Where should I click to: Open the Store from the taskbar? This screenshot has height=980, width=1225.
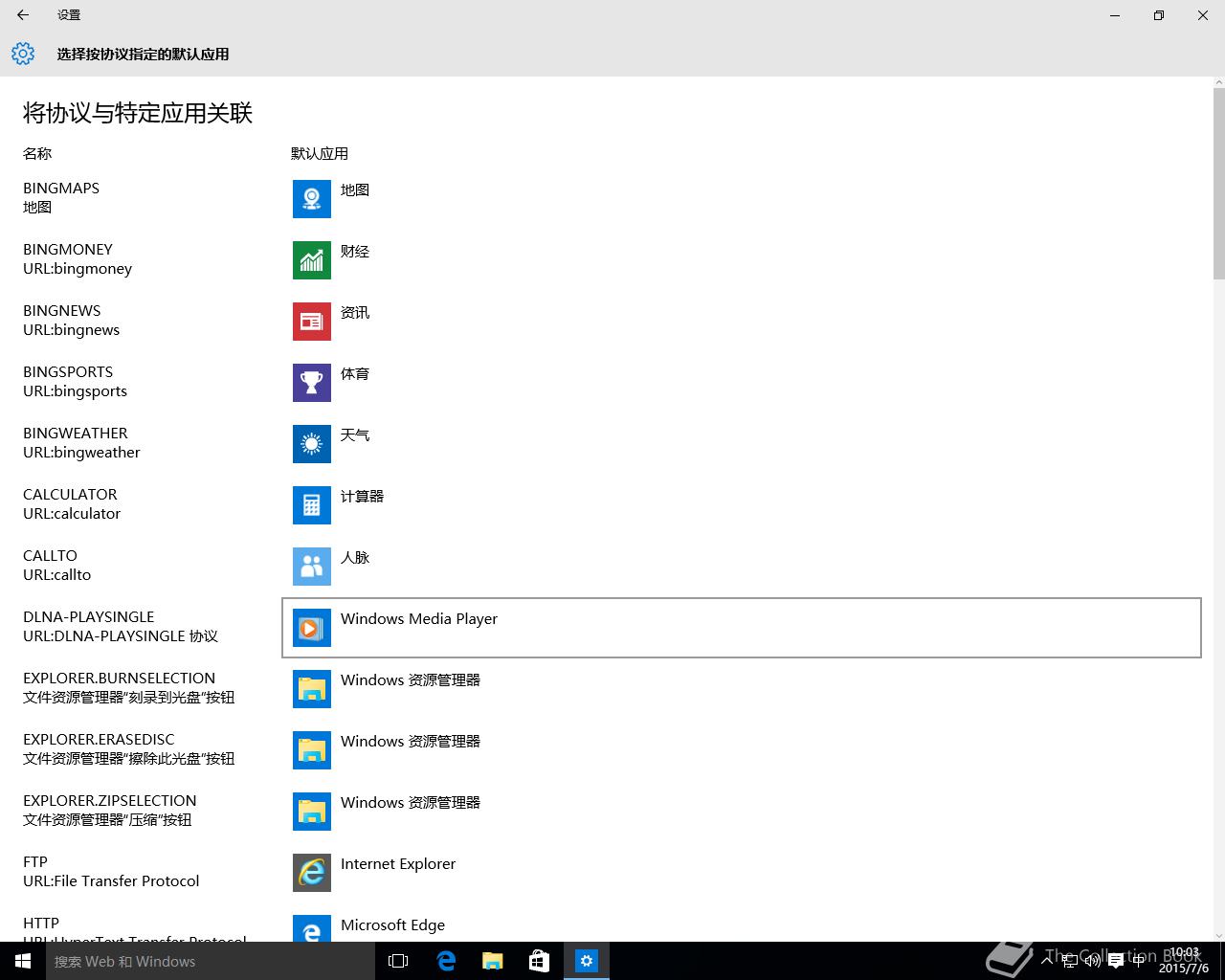point(540,961)
